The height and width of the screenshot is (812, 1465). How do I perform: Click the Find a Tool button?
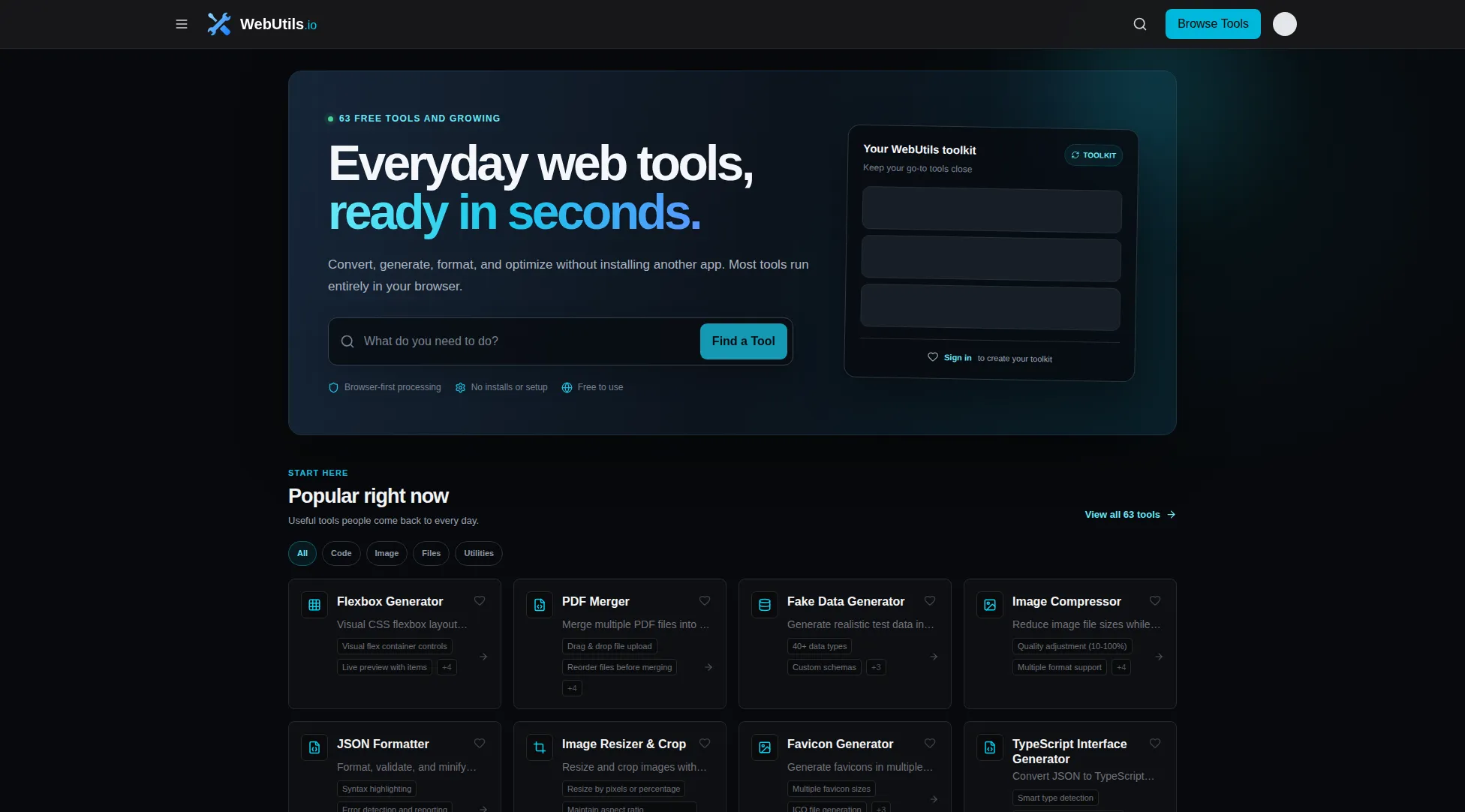click(744, 341)
